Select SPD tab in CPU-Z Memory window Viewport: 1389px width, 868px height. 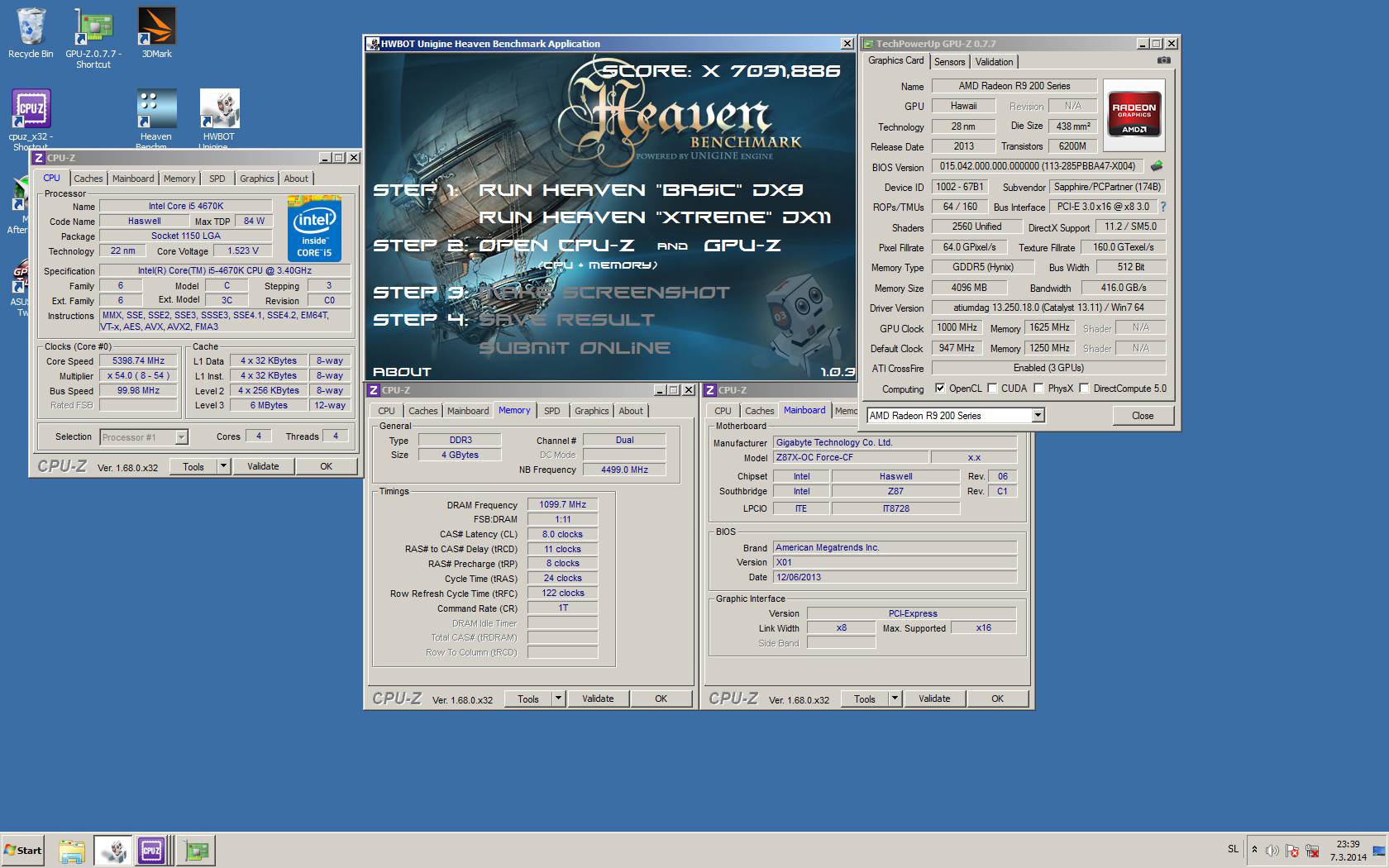(552, 411)
